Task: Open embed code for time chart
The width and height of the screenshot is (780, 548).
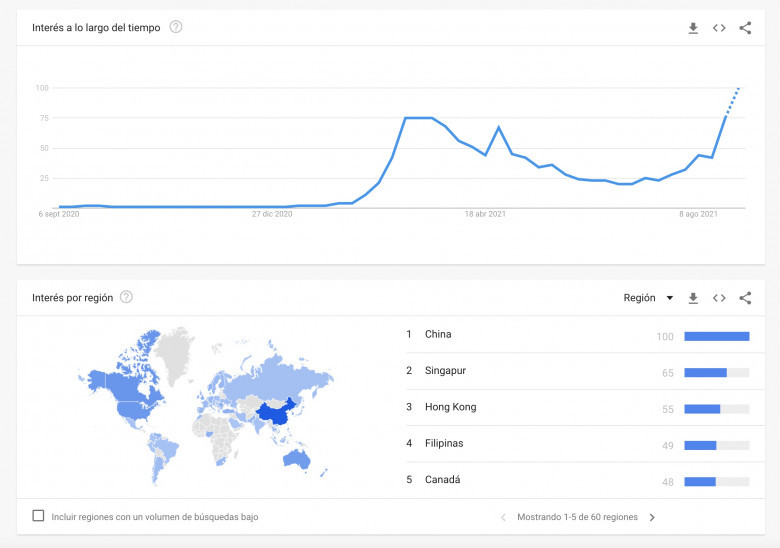Action: pyautogui.click(x=719, y=28)
